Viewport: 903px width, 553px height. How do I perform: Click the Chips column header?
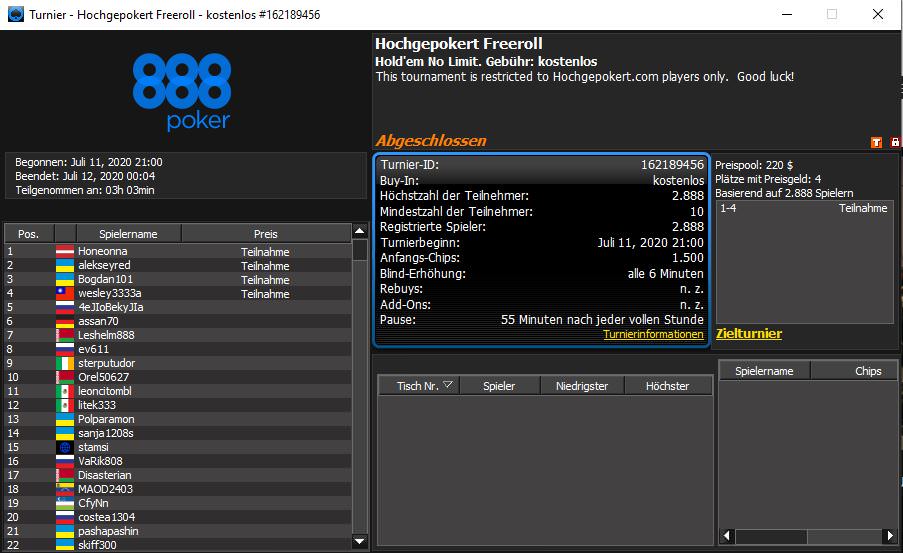868,370
